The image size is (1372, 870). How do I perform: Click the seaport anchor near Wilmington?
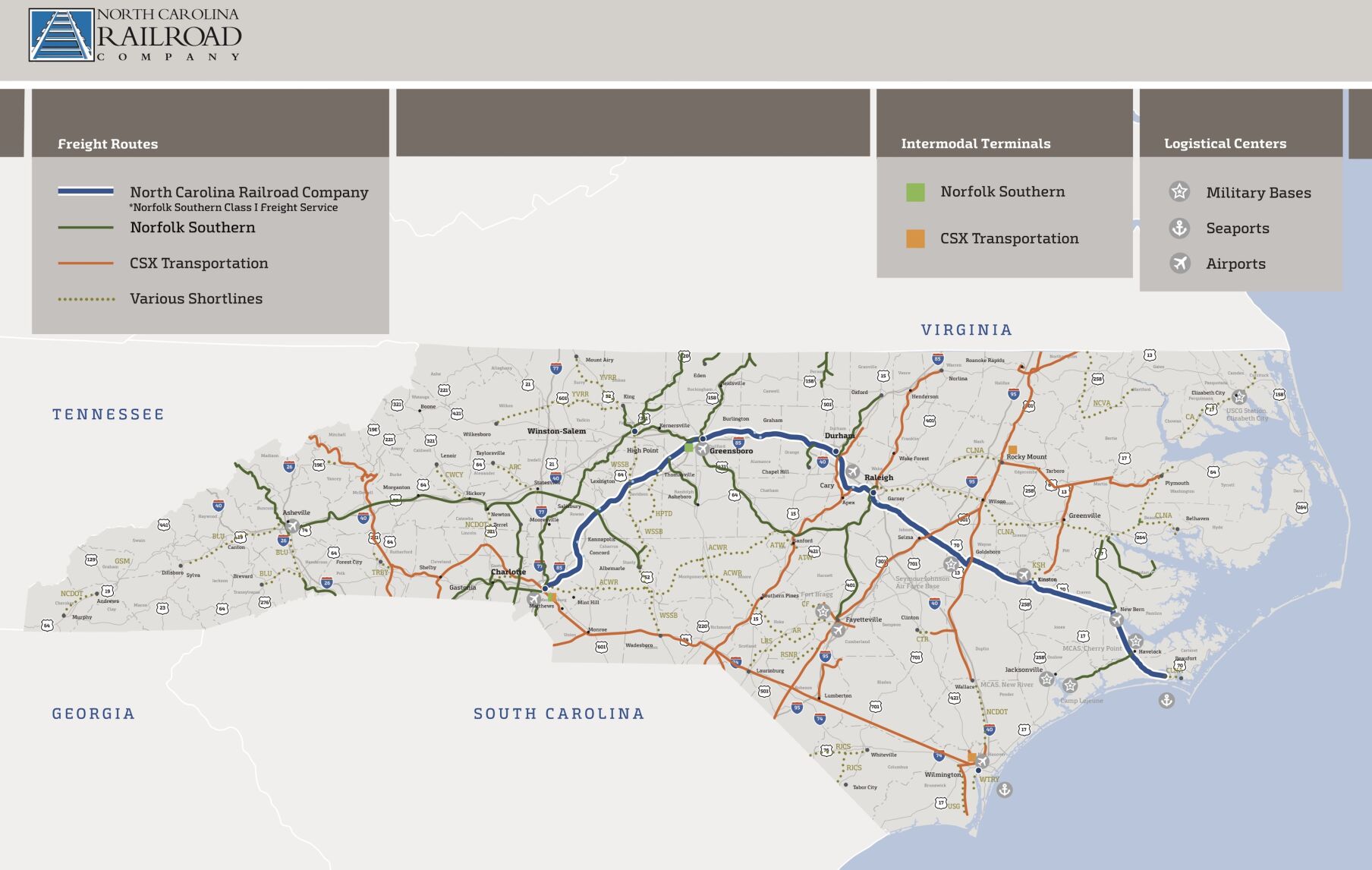[1004, 790]
